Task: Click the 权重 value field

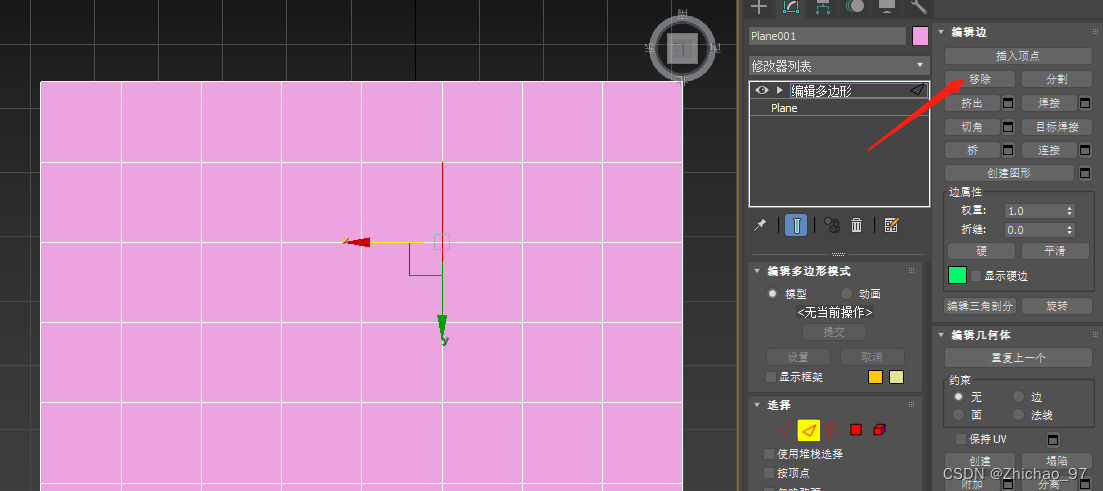Action: [x=1034, y=211]
